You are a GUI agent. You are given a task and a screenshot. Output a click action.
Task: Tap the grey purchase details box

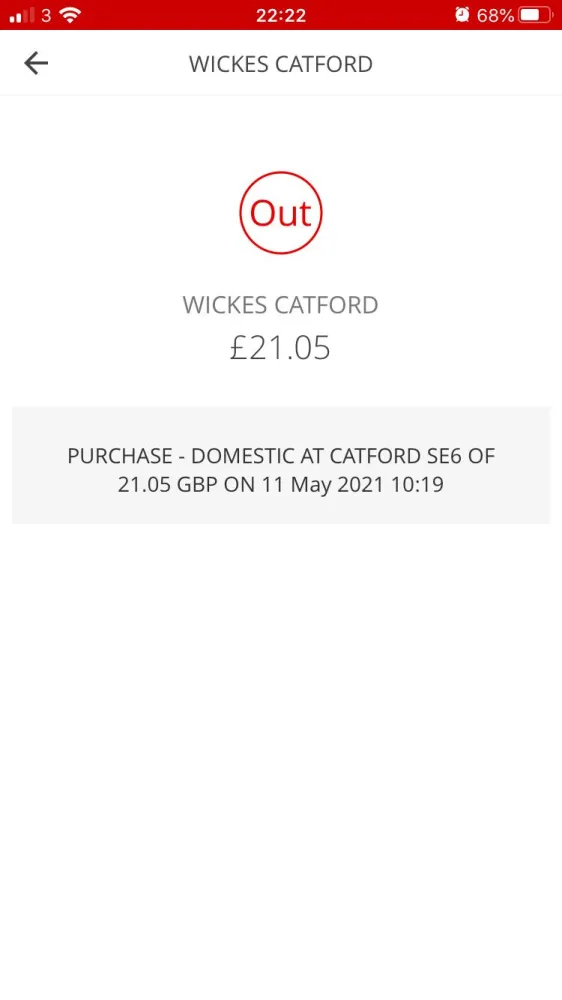click(x=281, y=465)
